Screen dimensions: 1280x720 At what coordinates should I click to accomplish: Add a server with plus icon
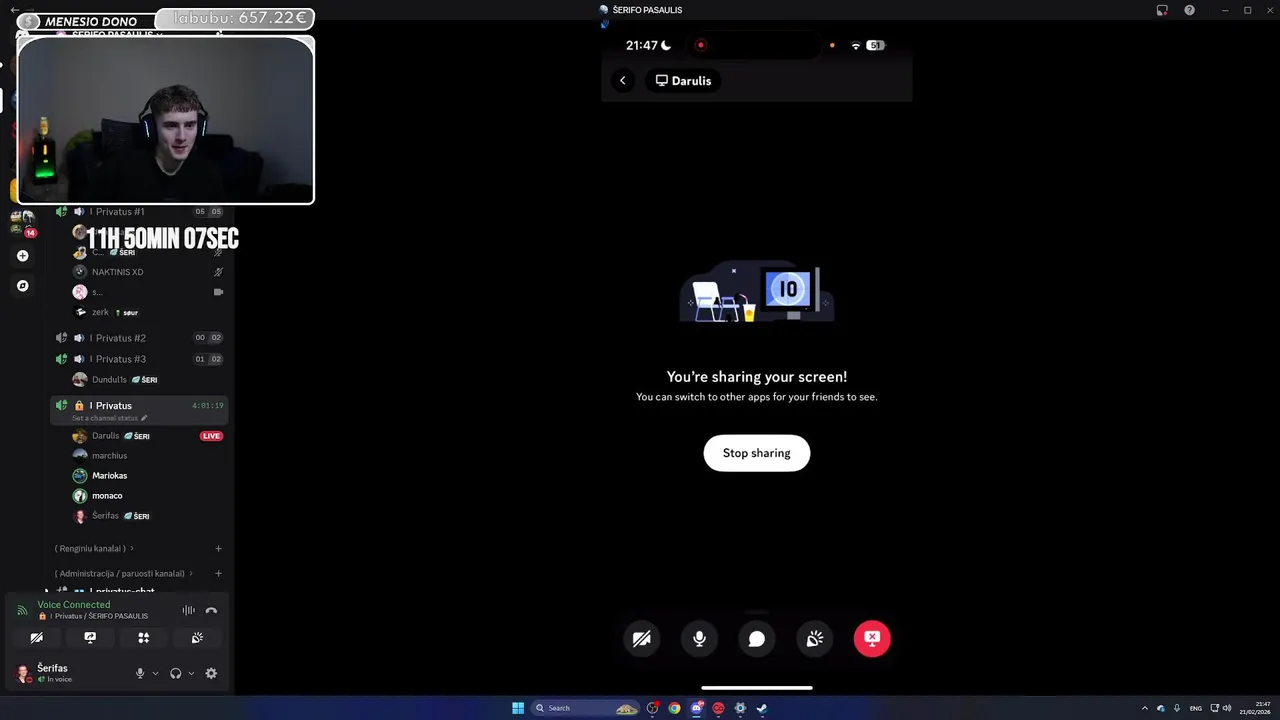[x=22, y=256]
